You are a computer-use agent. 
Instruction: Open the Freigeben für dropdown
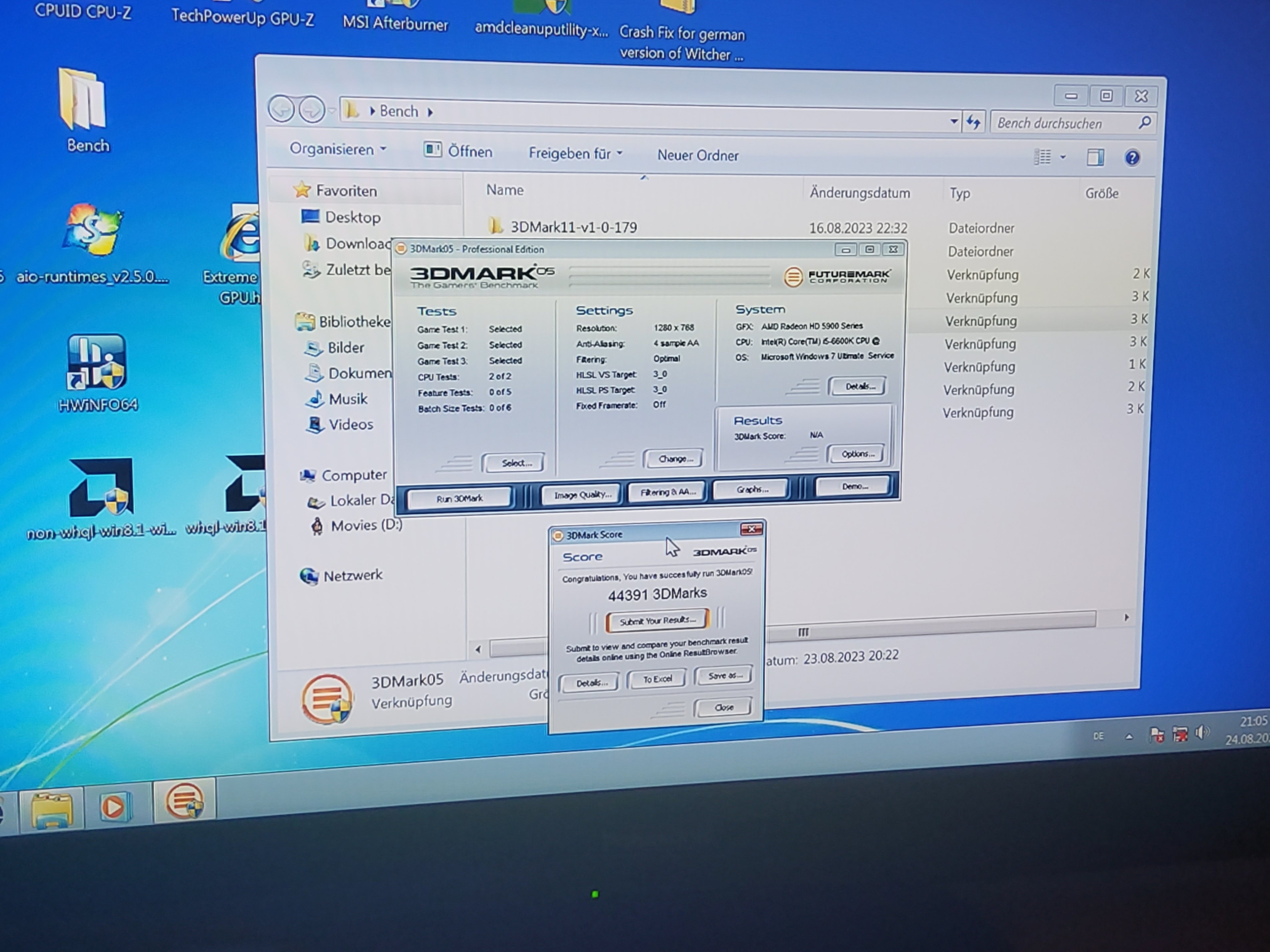coord(575,154)
